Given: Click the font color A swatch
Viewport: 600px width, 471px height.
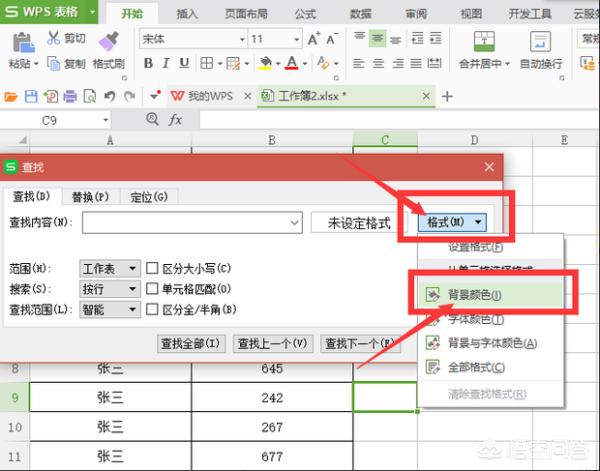Looking at the screenshot, I should (291, 64).
